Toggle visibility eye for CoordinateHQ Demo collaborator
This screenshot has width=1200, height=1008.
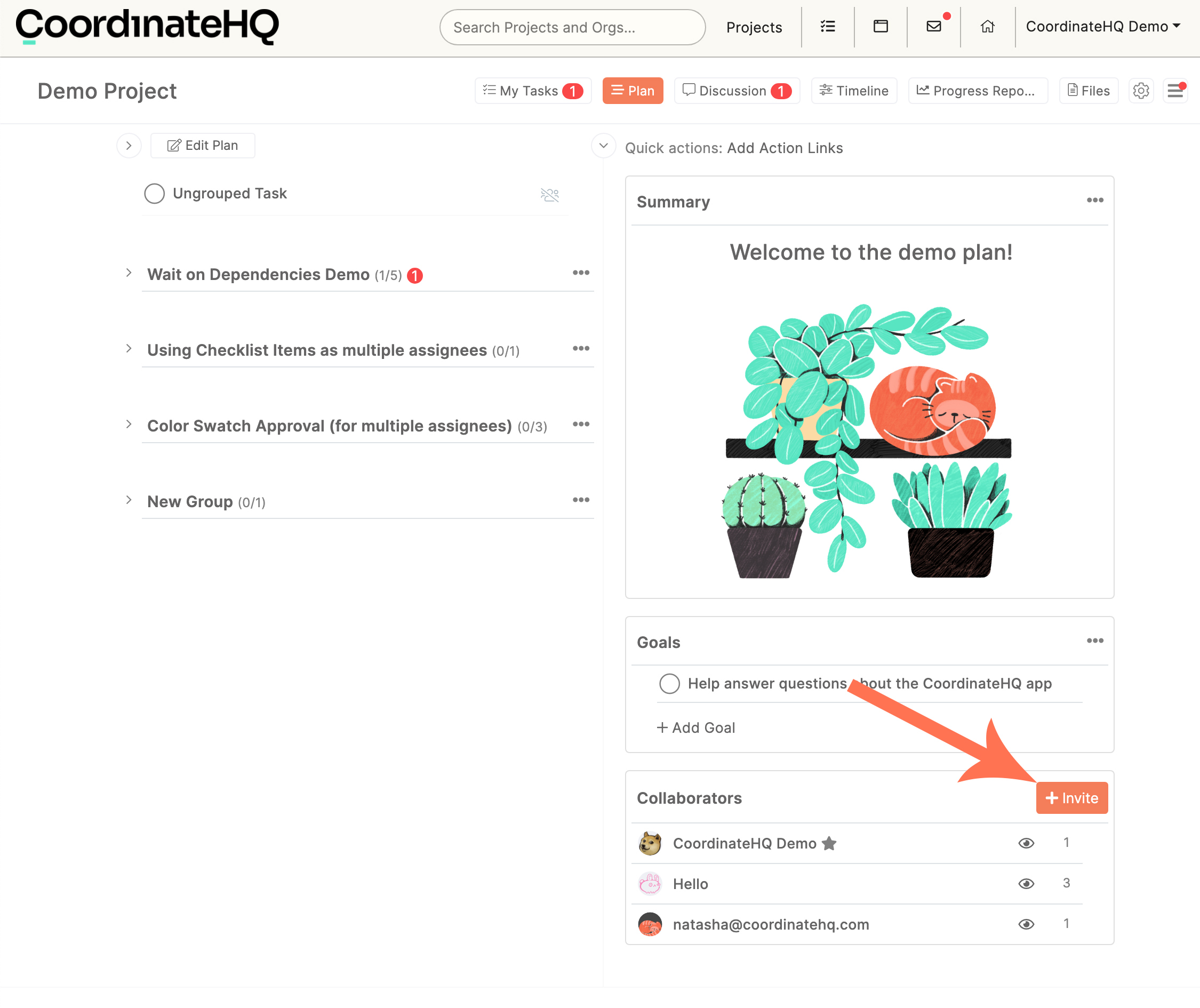click(1026, 843)
